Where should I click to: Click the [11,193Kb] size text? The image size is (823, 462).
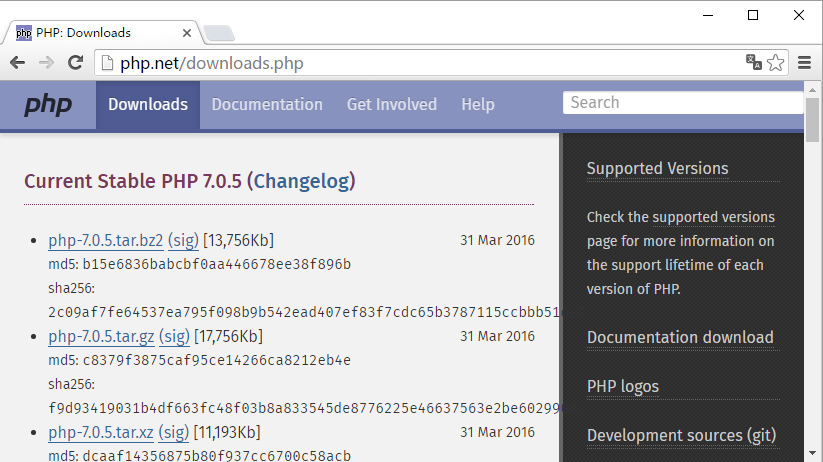(227, 433)
